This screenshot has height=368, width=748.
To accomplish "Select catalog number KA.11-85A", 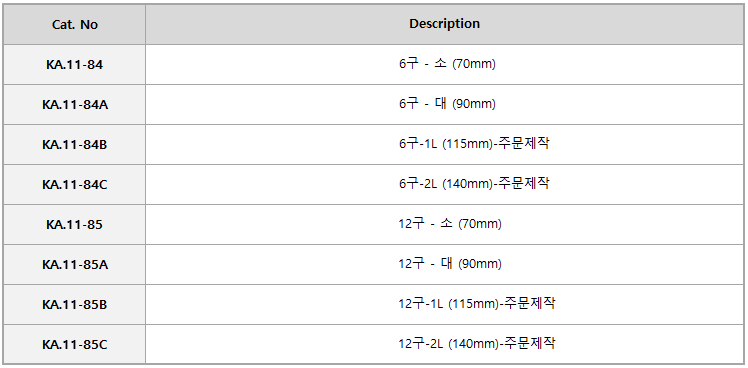I will coord(75,264).
